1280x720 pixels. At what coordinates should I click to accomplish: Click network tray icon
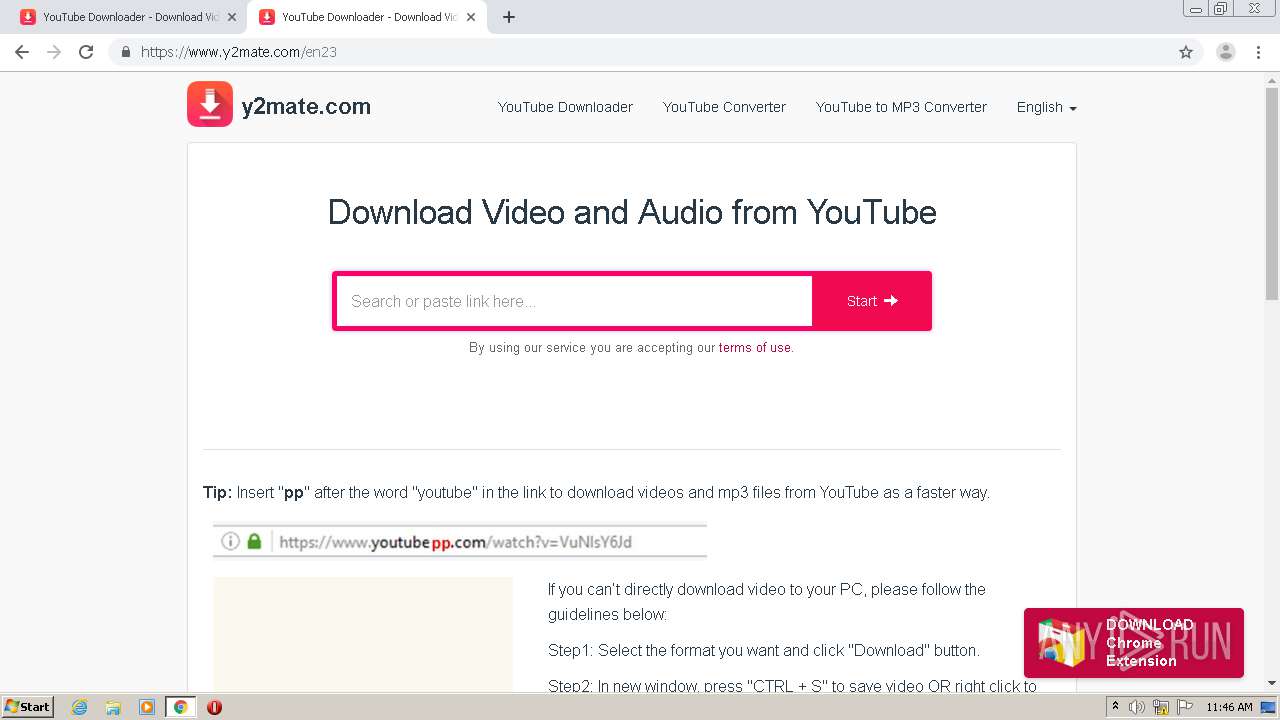pyautogui.click(x=1160, y=707)
